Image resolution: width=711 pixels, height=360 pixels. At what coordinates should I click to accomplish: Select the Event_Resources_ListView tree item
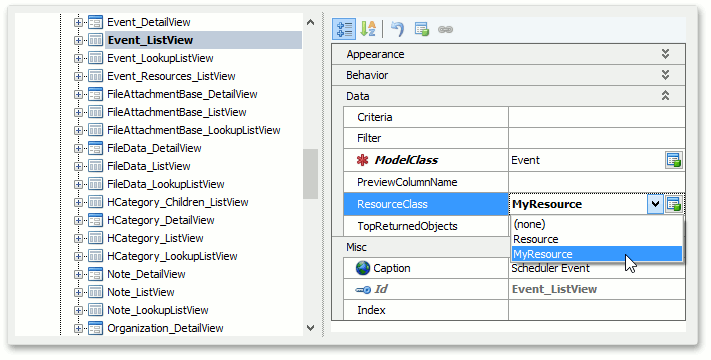point(171,76)
